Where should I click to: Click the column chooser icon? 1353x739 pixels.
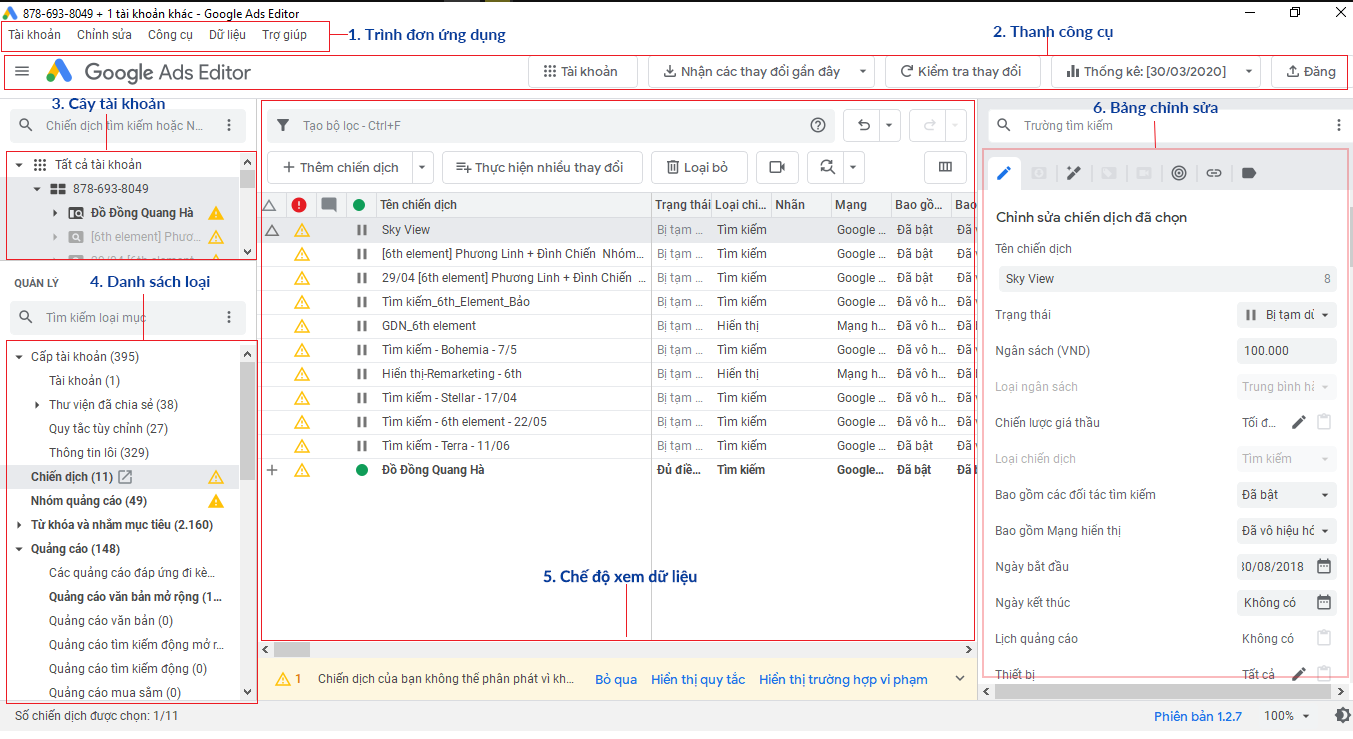tap(945, 167)
